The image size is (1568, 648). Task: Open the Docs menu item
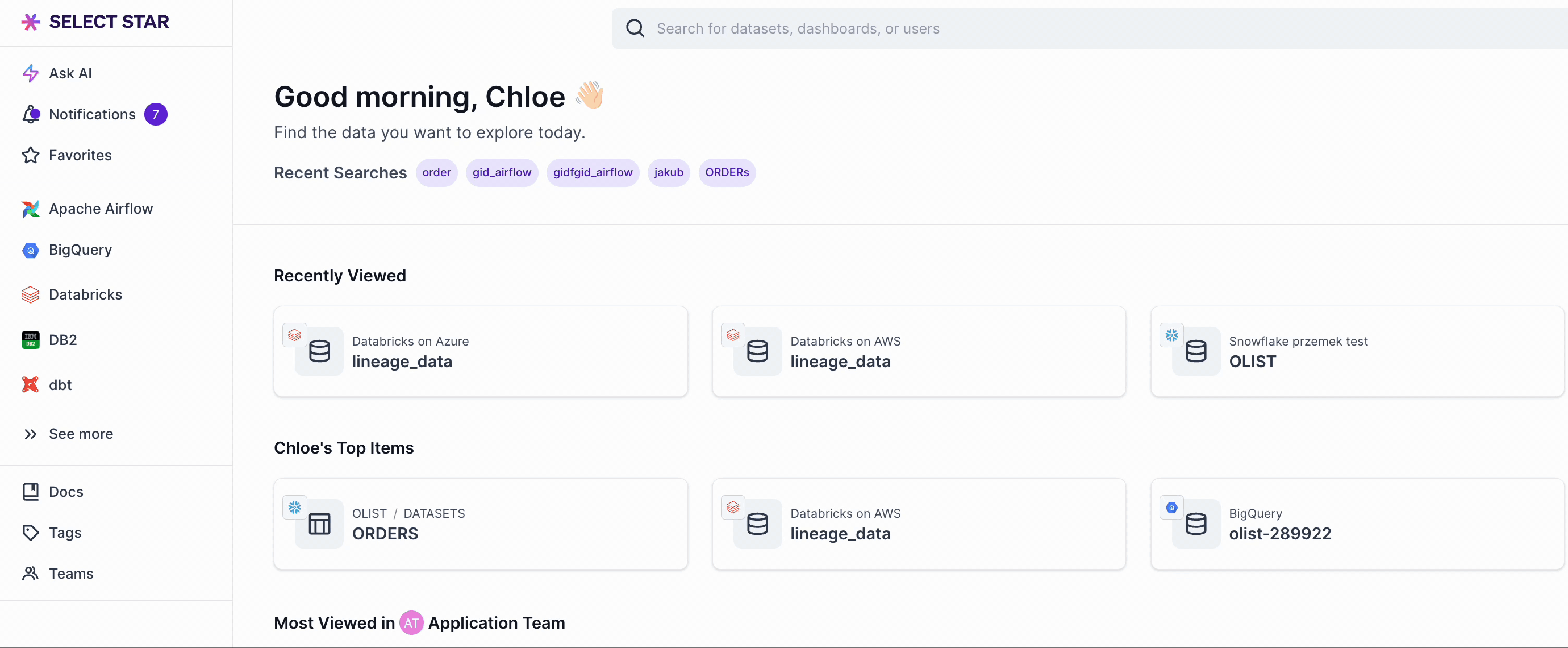coord(66,492)
